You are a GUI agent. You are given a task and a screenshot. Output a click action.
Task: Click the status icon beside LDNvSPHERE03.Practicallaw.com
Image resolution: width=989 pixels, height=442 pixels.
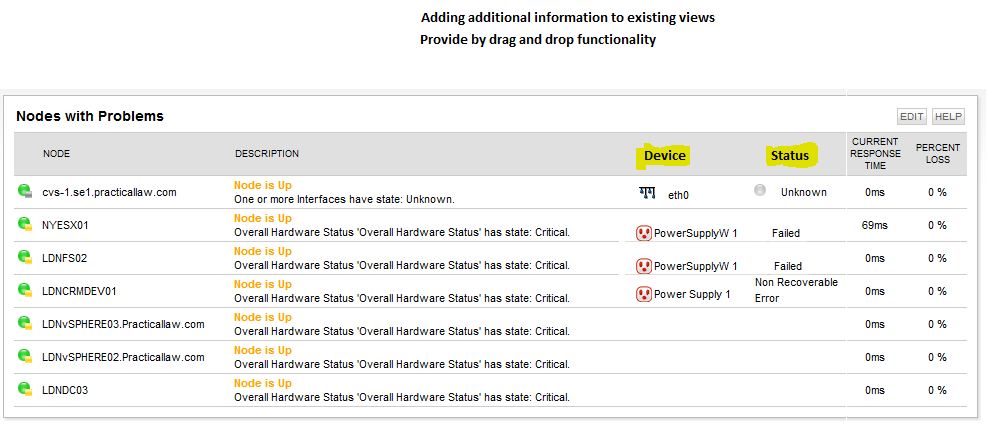25,323
